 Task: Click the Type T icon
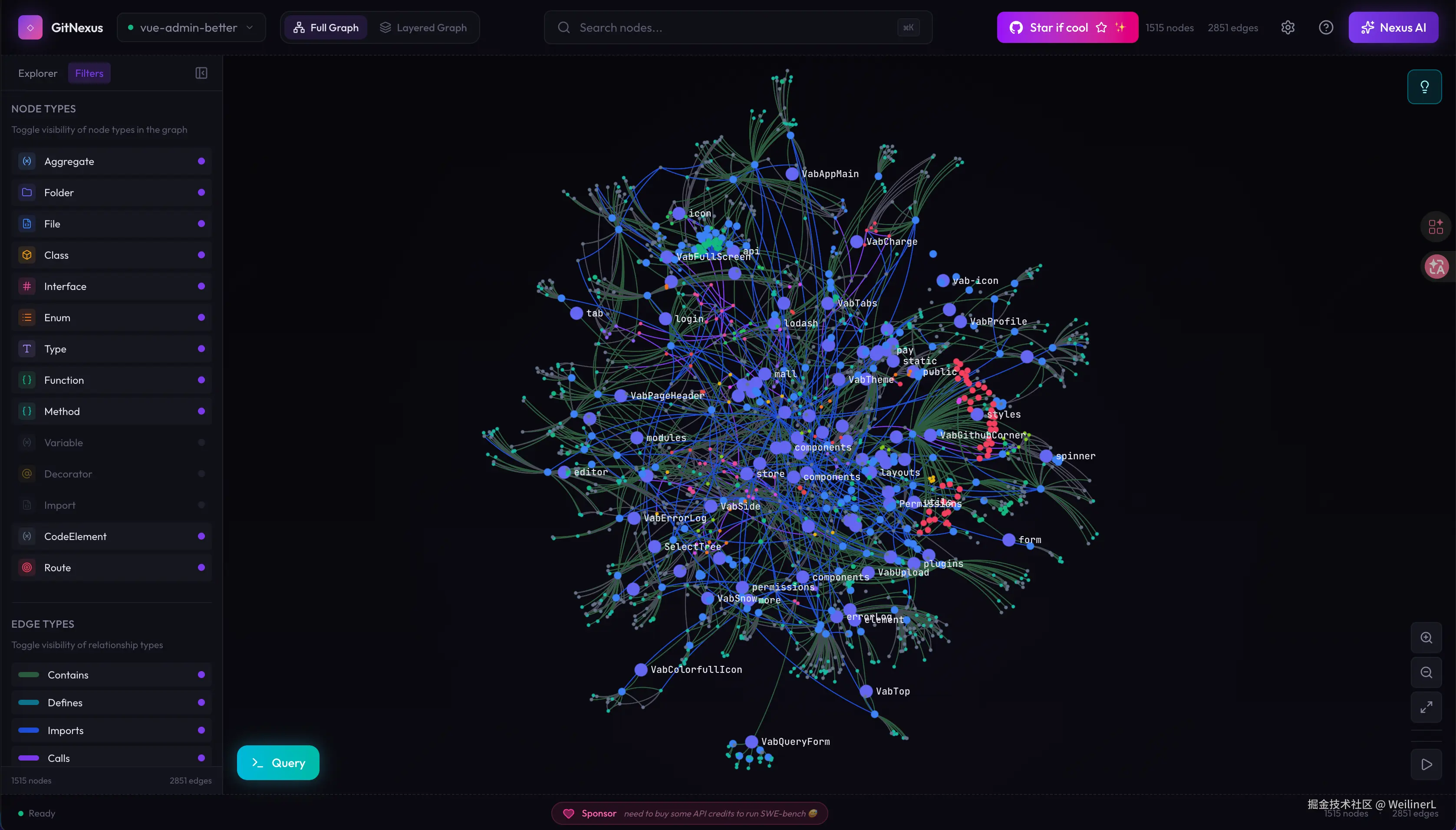[x=27, y=349]
